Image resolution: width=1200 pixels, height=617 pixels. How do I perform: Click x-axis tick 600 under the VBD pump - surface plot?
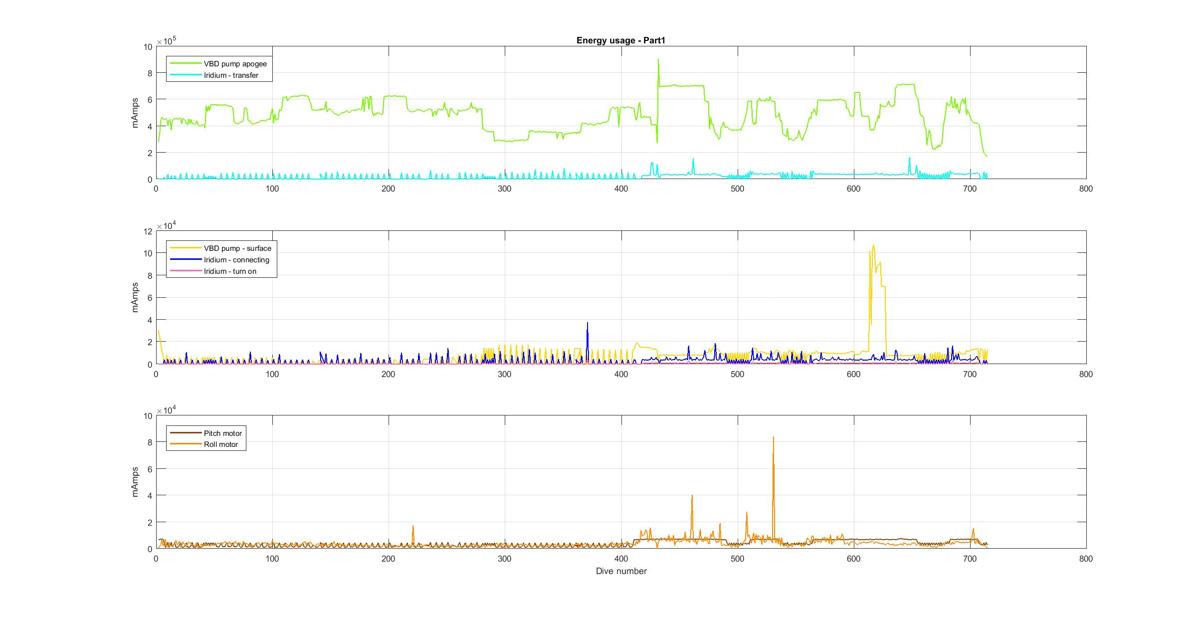pos(853,373)
